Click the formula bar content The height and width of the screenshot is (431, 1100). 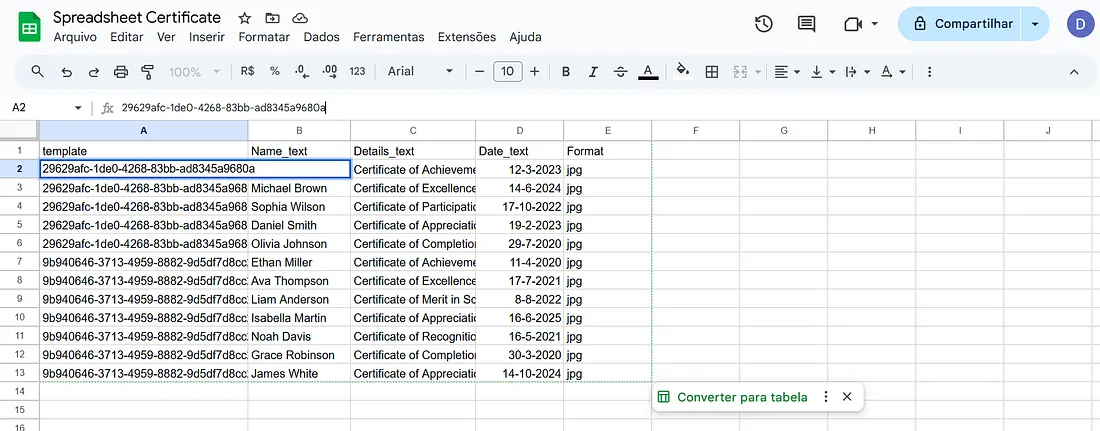point(224,107)
